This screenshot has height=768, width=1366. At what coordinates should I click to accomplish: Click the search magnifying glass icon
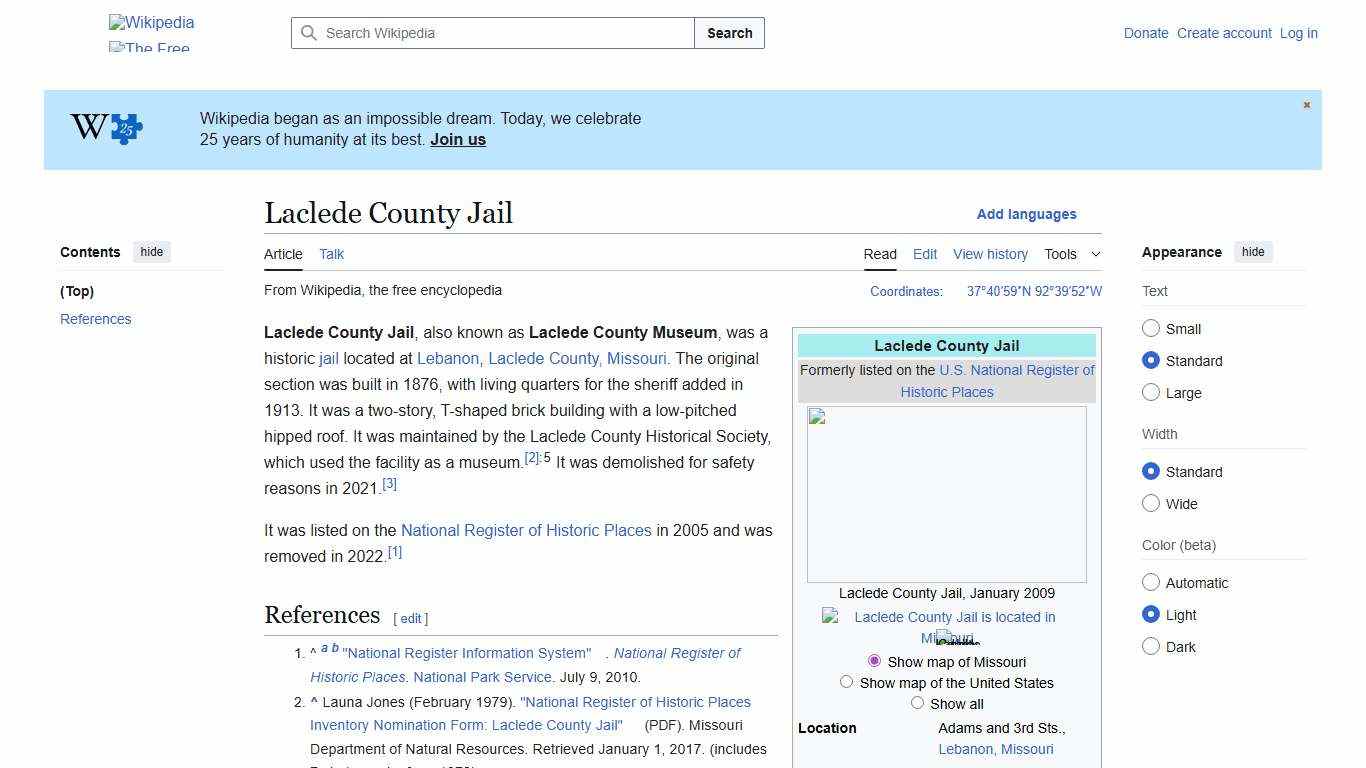click(x=310, y=33)
